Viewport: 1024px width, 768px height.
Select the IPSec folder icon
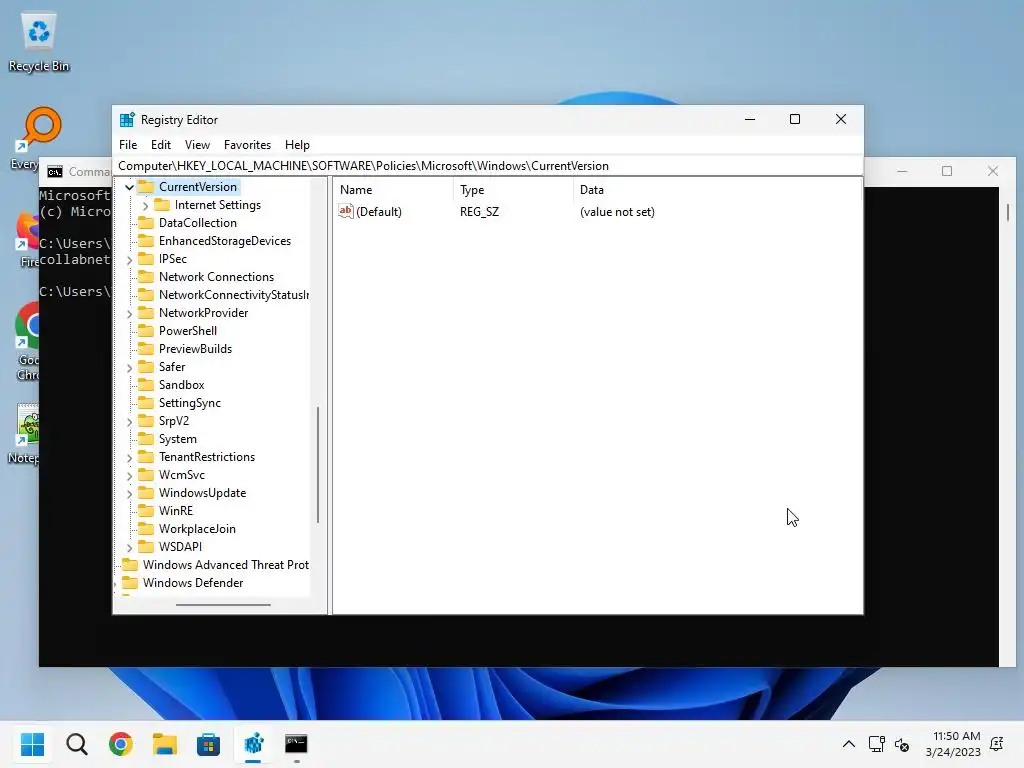coord(146,259)
